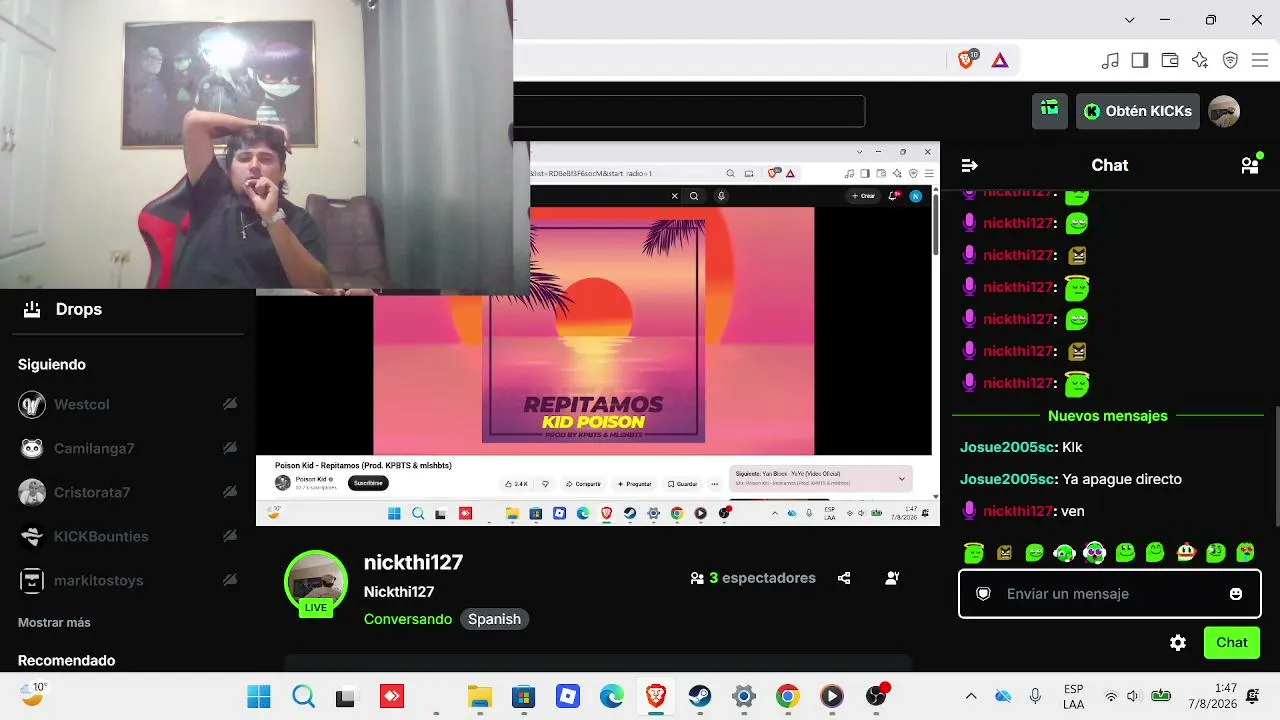Follow the channel with add-user icon
Screen dimensions: 1280x720
point(892,578)
